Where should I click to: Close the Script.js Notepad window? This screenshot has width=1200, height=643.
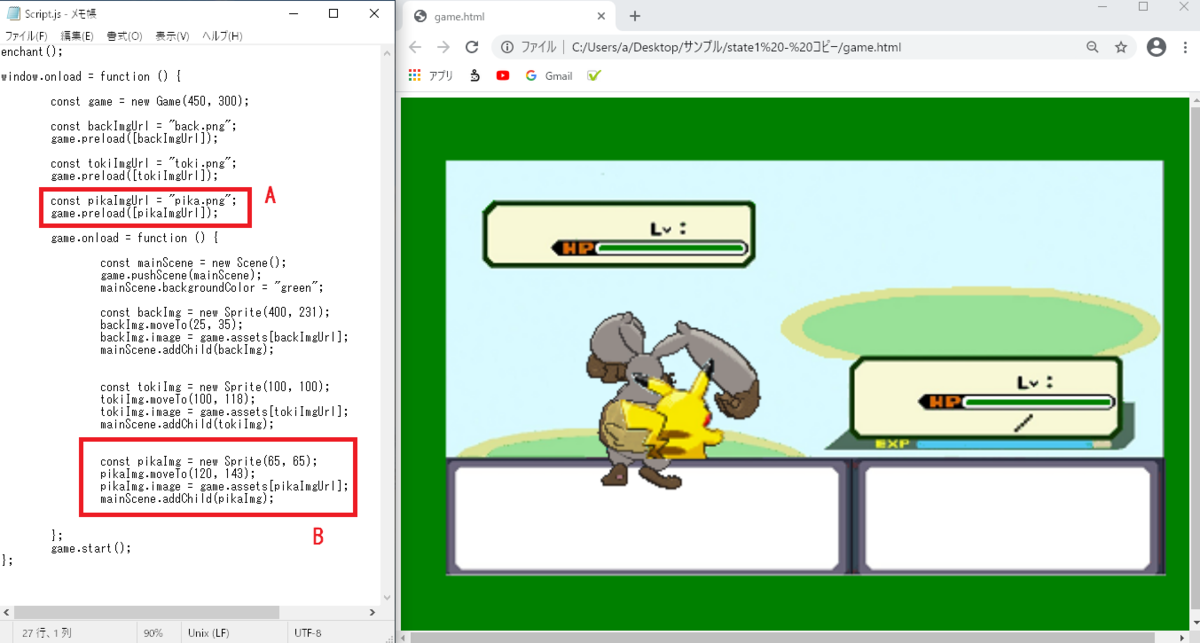point(373,13)
